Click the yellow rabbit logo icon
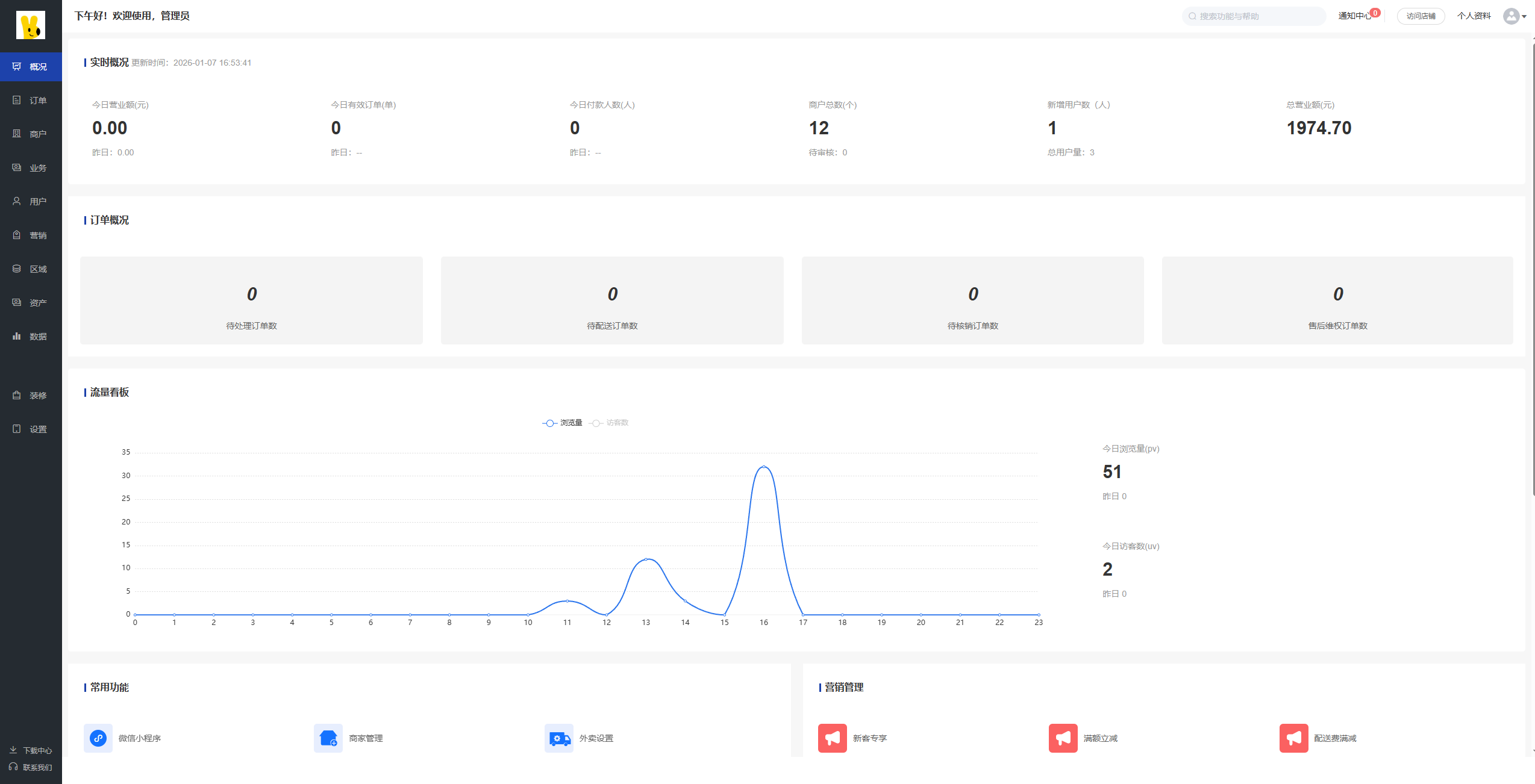The height and width of the screenshot is (784, 1535). tap(31, 25)
